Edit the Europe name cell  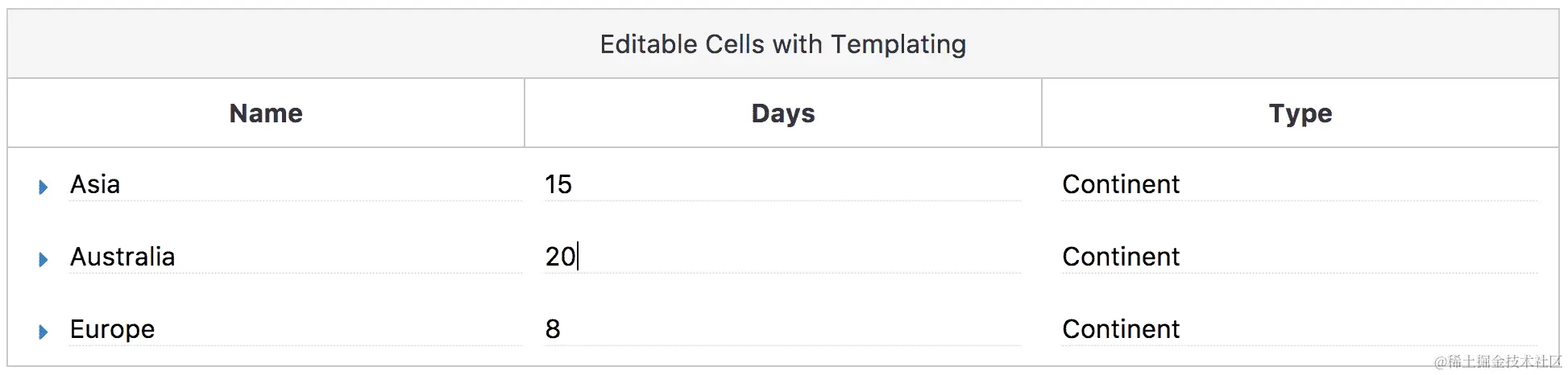[x=295, y=329]
